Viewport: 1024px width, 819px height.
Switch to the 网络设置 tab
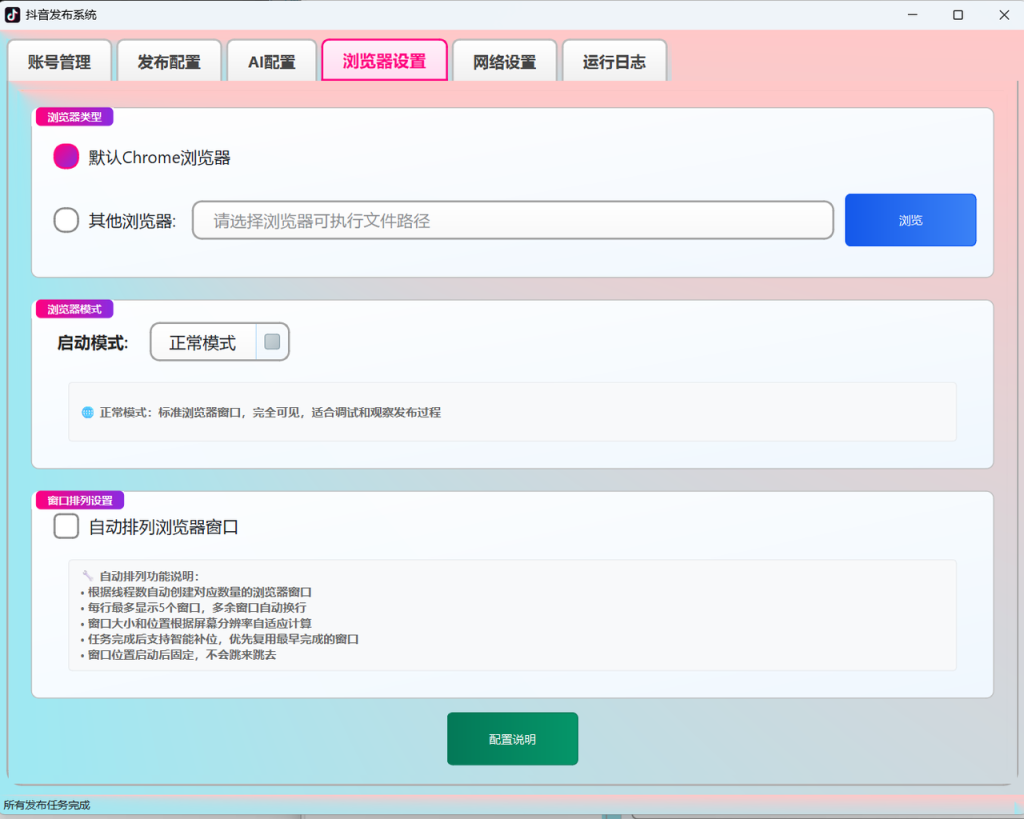[x=504, y=61]
